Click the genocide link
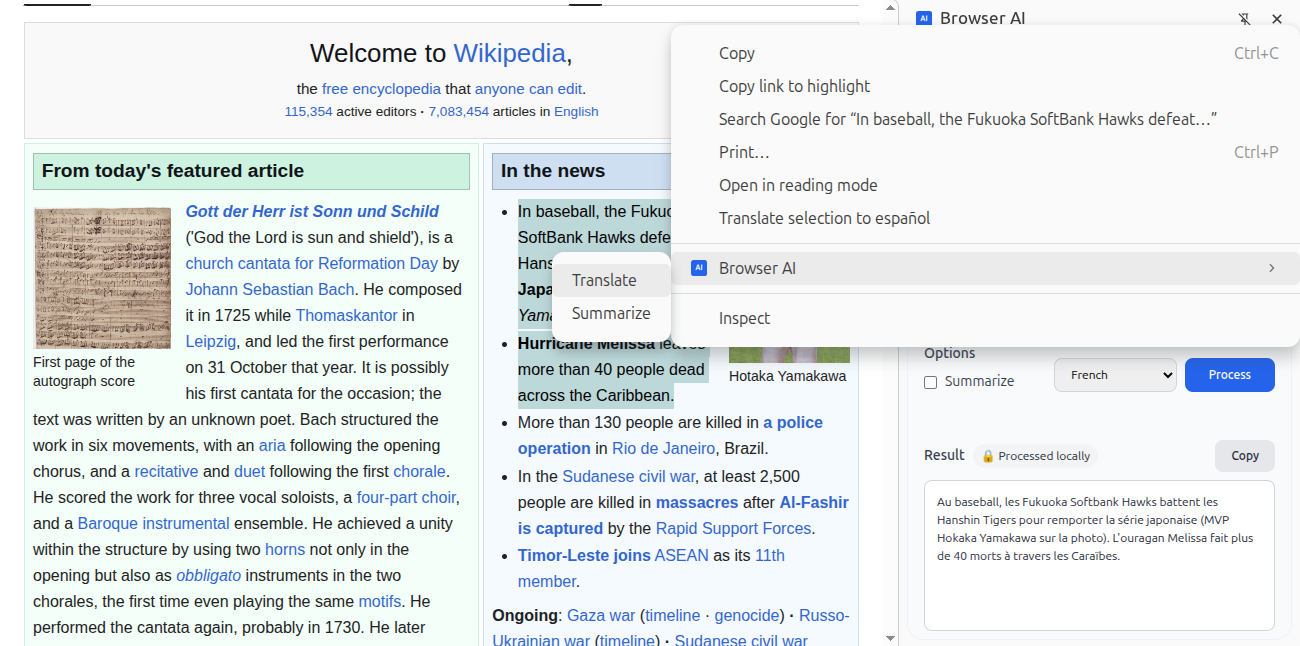The height and width of the screenshot is (646, 1300). [747, 615]
